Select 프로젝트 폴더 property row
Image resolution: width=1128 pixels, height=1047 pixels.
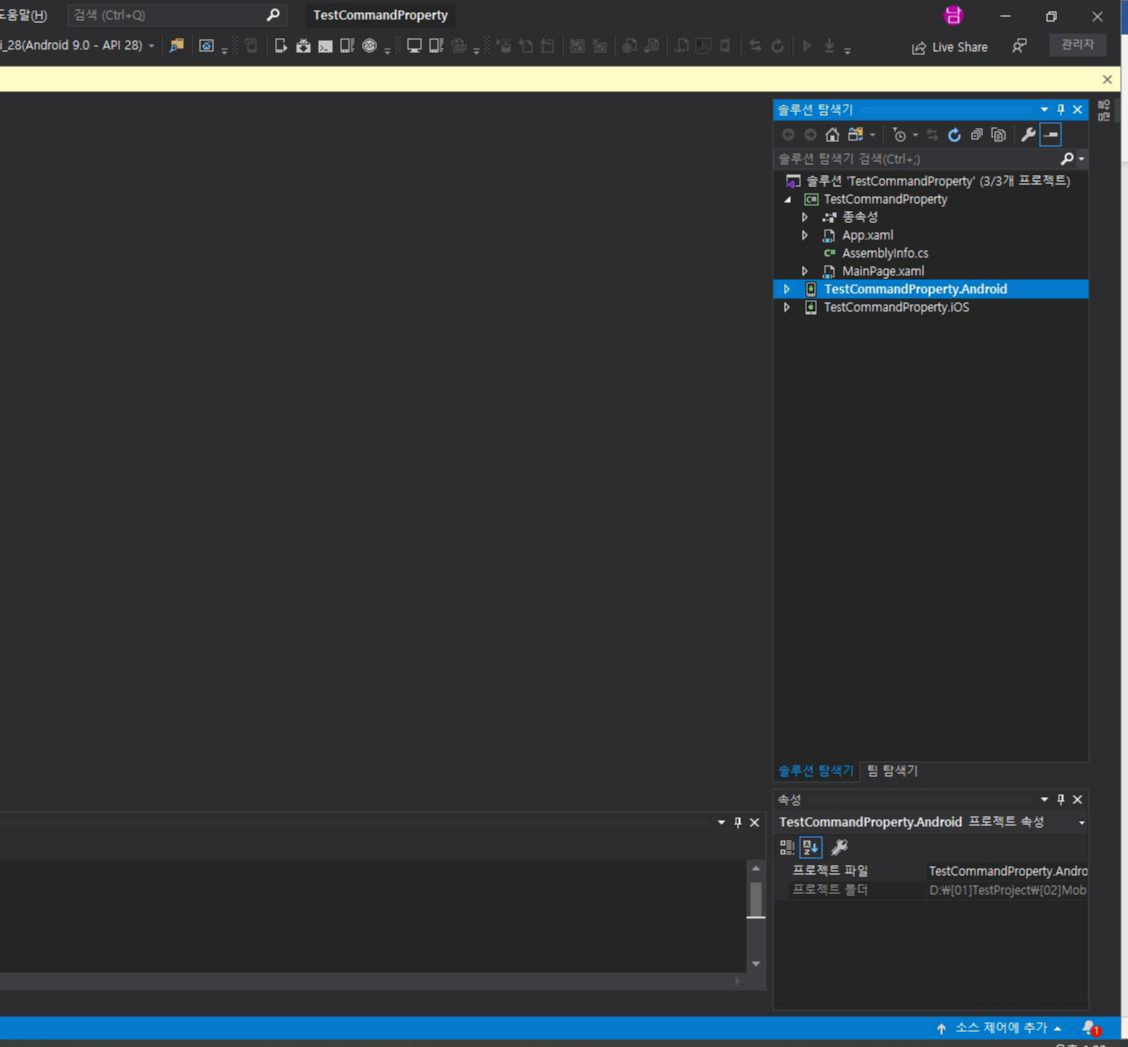pyautogui.click(x=932, y=890)
